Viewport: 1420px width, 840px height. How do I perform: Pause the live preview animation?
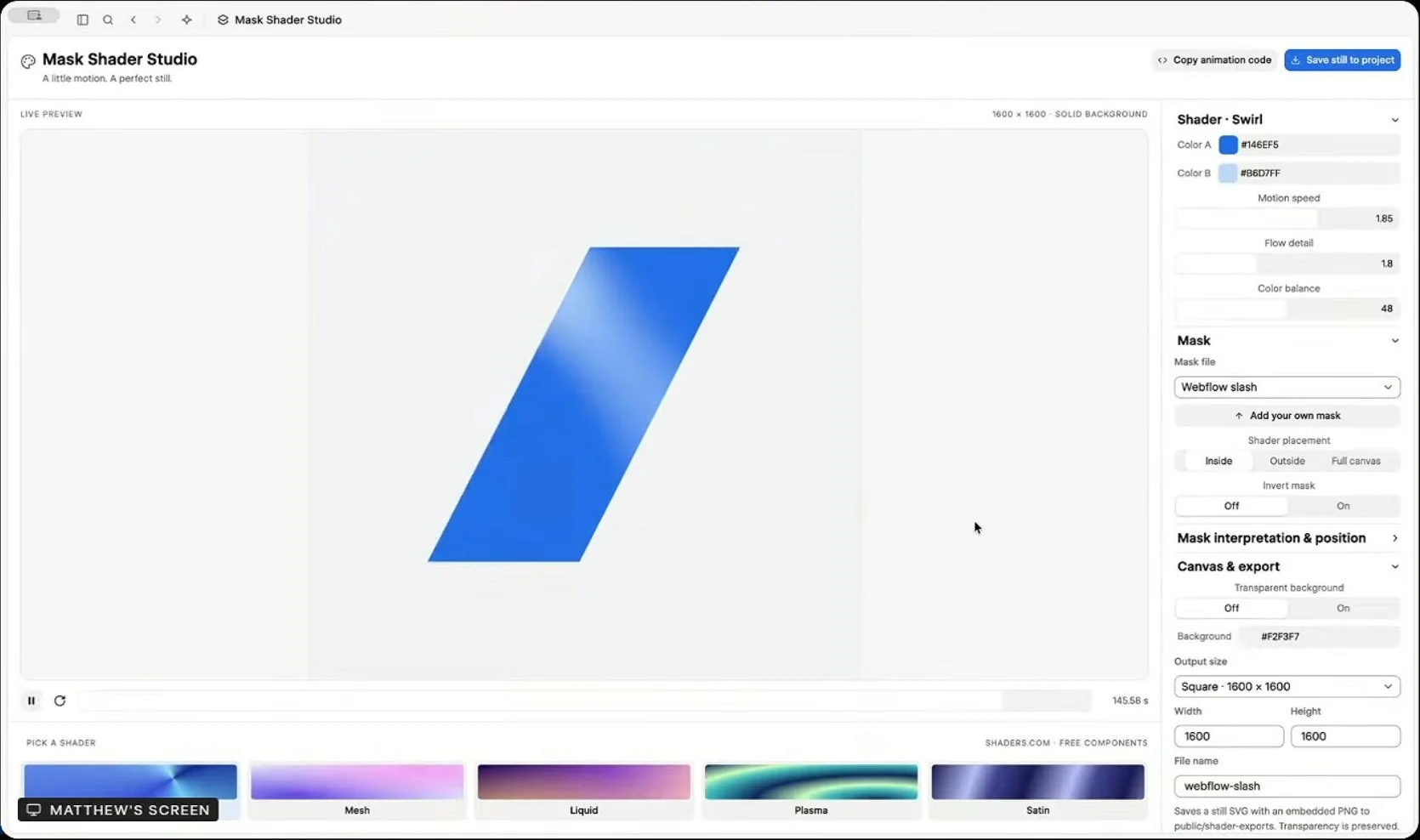tap(31, 701)
